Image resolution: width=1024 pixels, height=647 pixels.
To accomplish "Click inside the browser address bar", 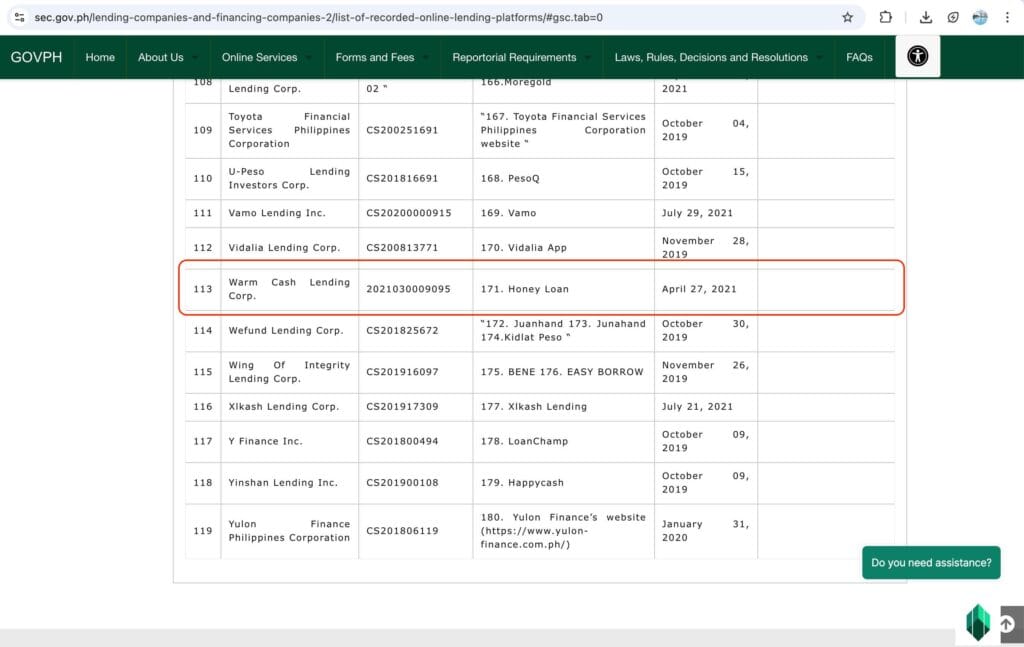I will coord(430,17).
